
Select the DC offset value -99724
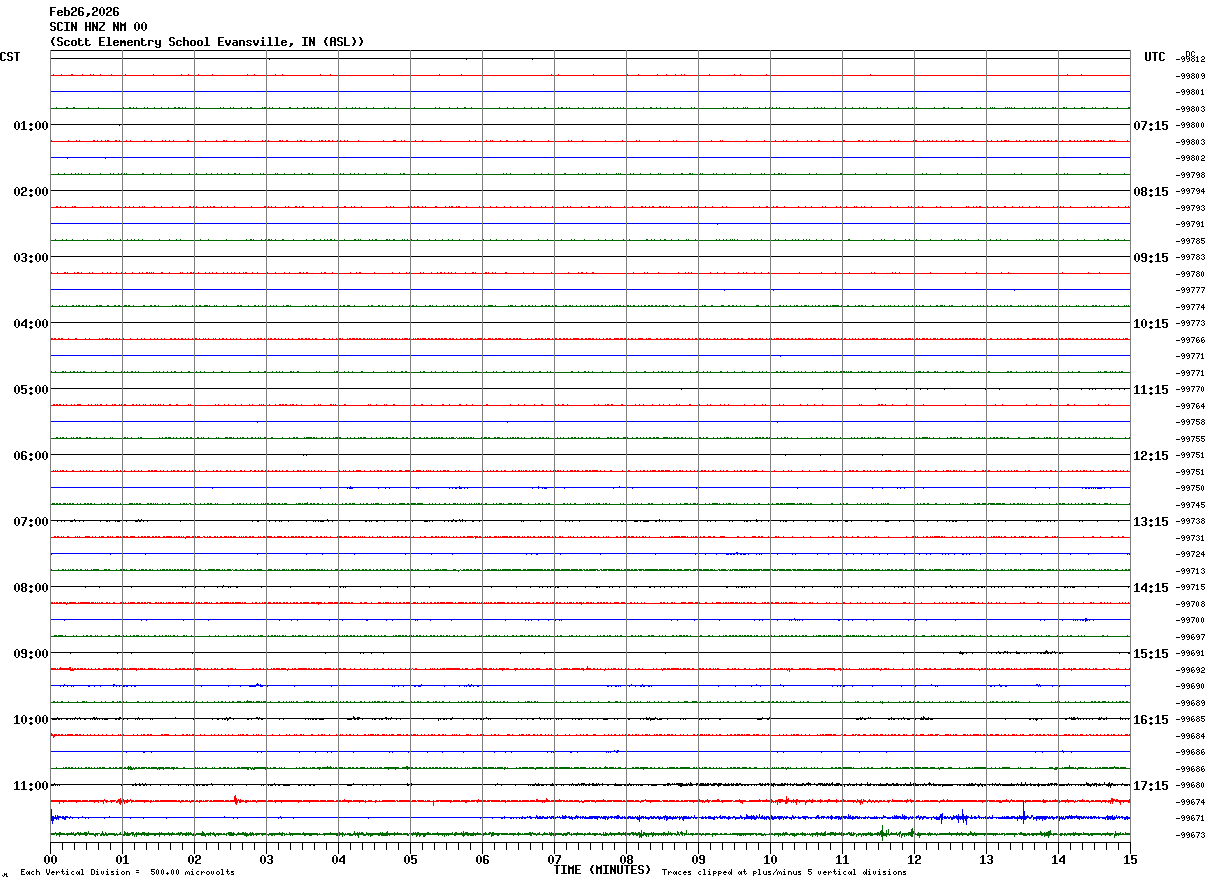pos(1190,554)
